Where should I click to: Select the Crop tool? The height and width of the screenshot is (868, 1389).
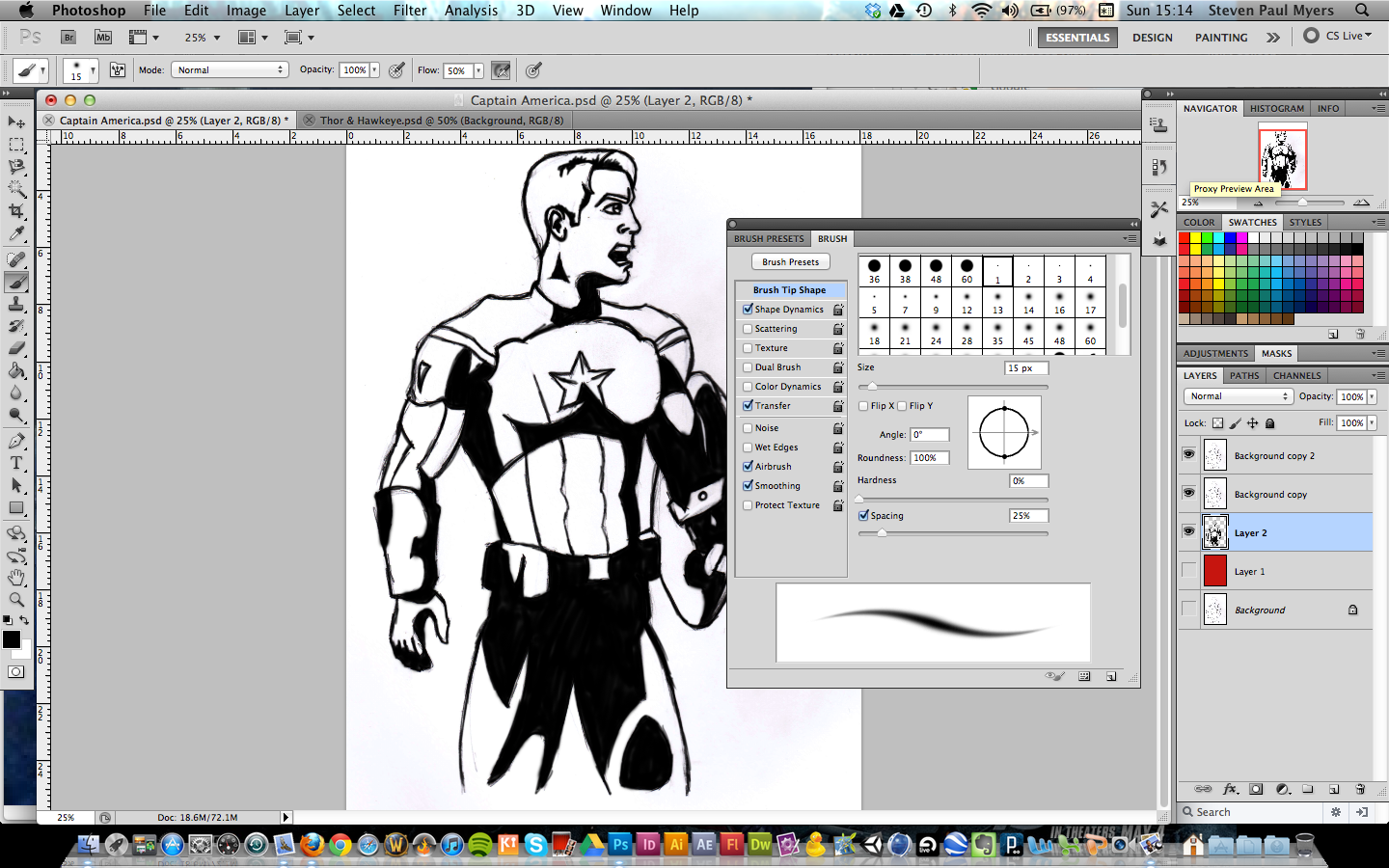click(x=16, y=211)
